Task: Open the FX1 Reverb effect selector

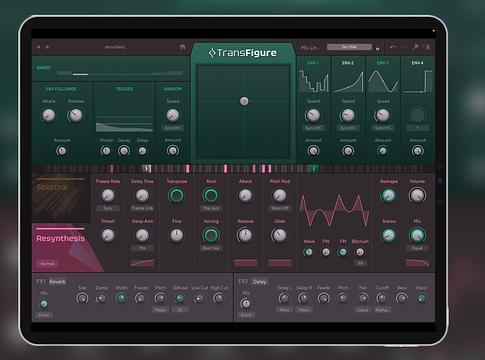Action: pos(58,282)
